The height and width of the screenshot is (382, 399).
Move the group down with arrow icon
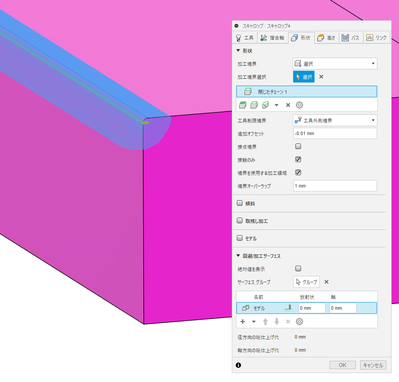276,322
